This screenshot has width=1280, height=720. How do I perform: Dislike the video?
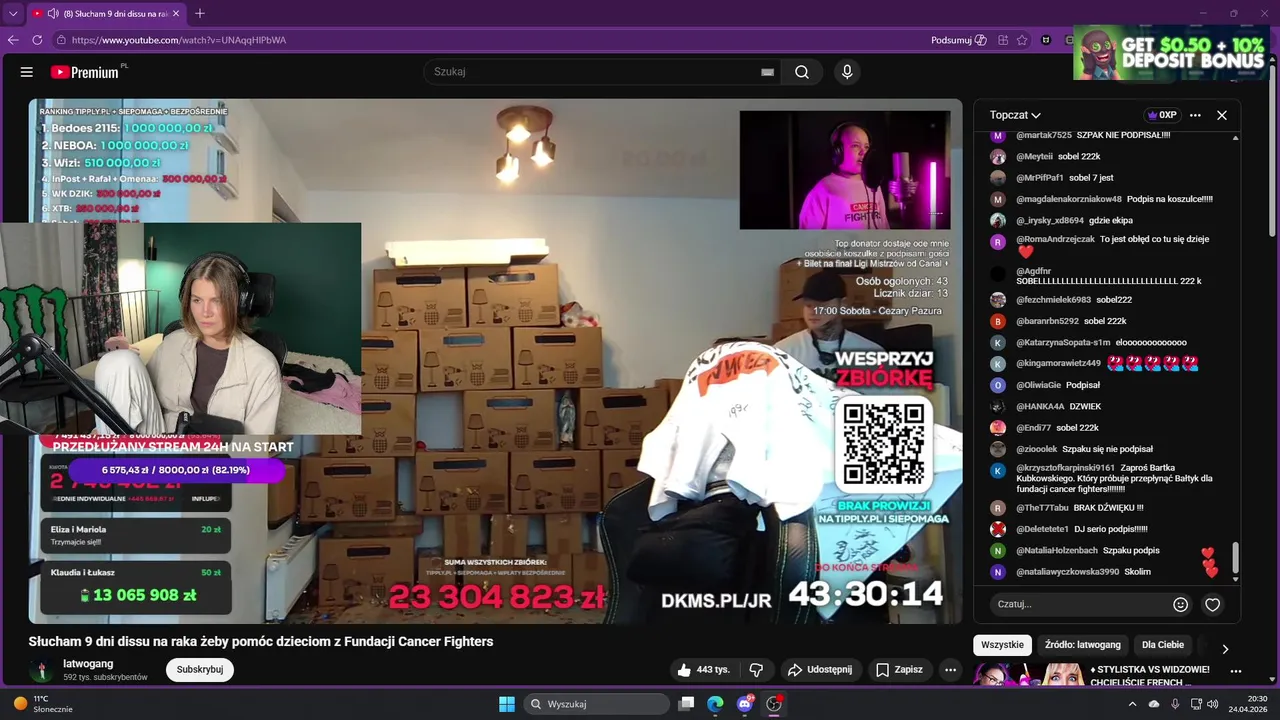pos(757,670)
